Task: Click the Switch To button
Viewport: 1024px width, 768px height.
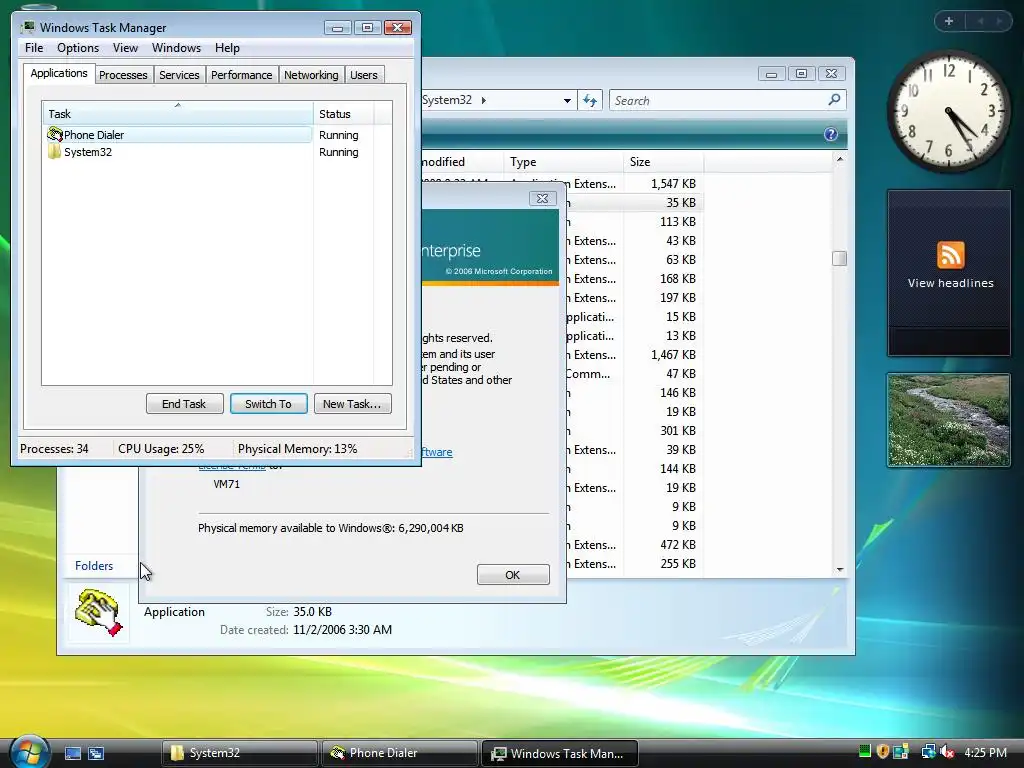Action: pos(268,404)
